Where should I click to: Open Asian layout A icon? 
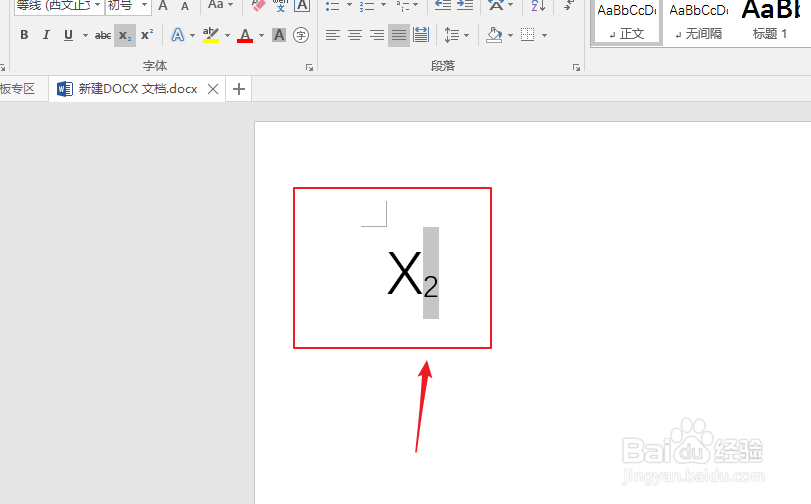coord(495,5)
